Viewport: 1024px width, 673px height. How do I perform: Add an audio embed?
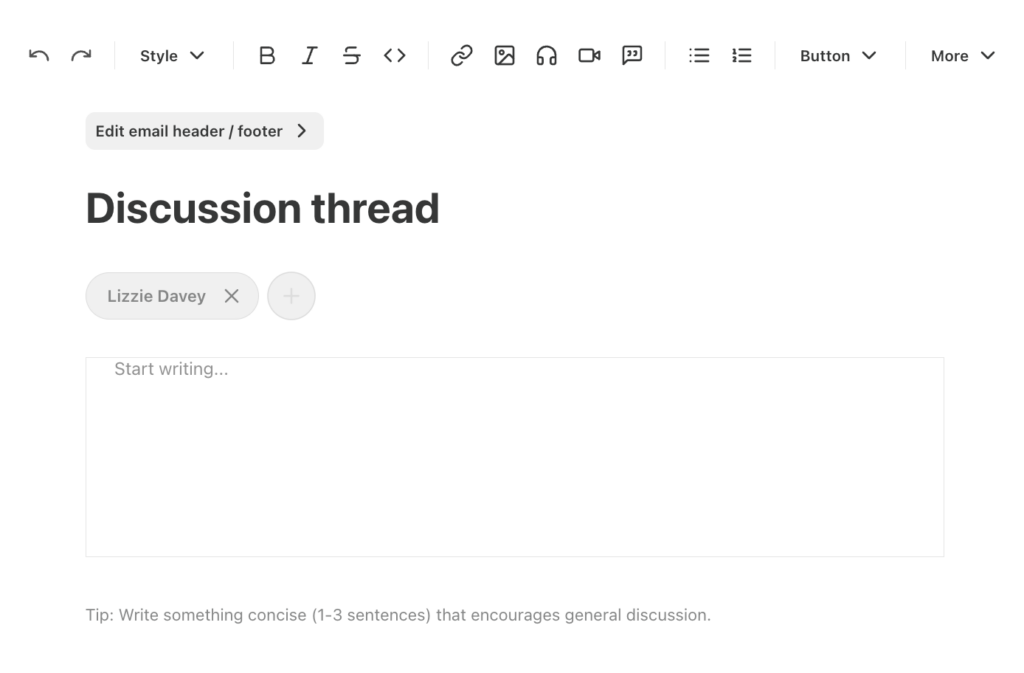point(546,56)
